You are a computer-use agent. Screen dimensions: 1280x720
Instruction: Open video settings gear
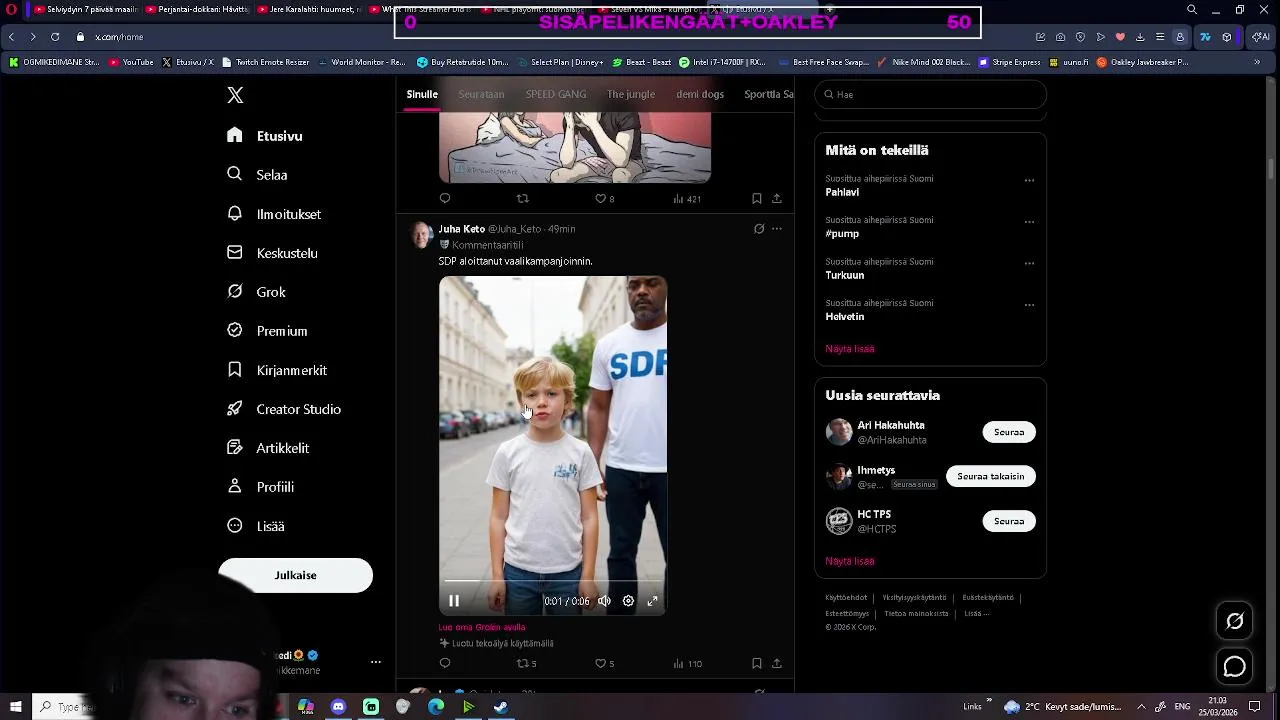tap(628, 601)
